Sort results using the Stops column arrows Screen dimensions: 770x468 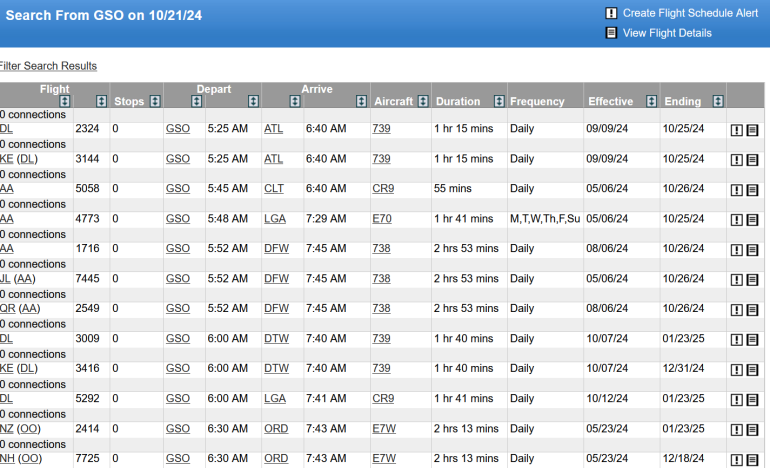[154, 102]
